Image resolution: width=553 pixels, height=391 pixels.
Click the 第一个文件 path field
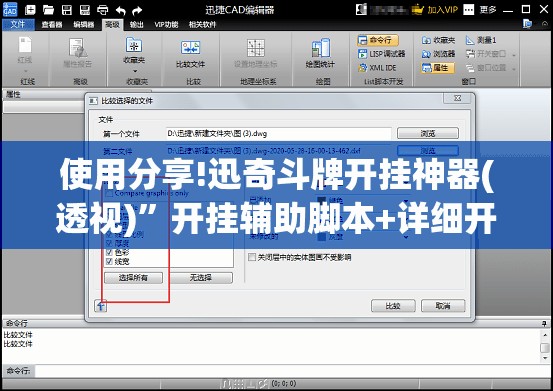pyautogui.click(x=279, y=134)
